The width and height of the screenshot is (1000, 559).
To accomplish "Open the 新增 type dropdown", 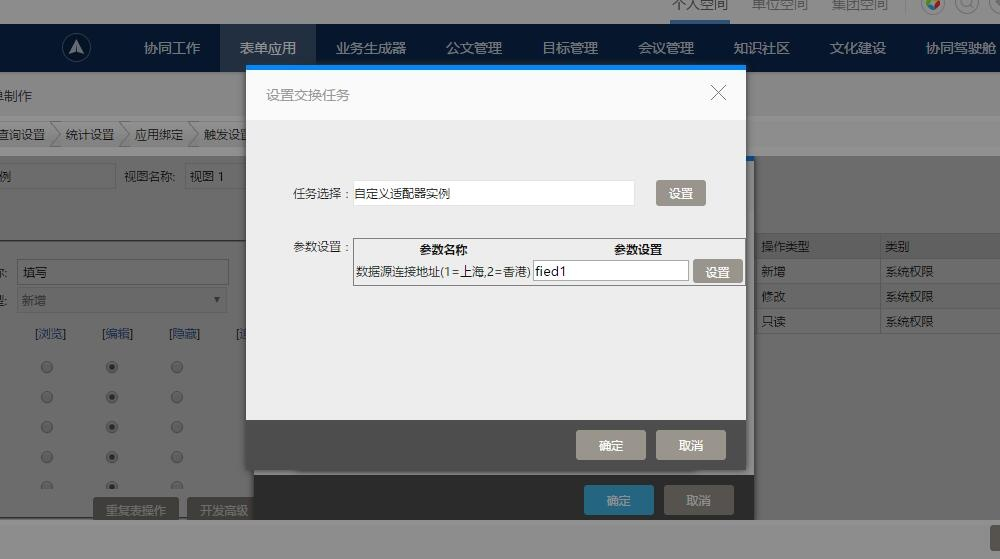I will point(122,300).
